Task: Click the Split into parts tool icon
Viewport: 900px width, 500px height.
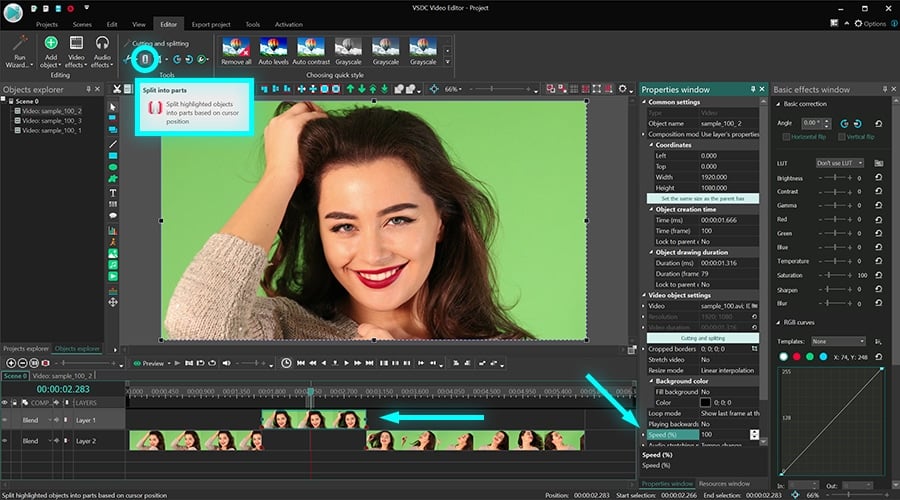Action: (145, 60)
